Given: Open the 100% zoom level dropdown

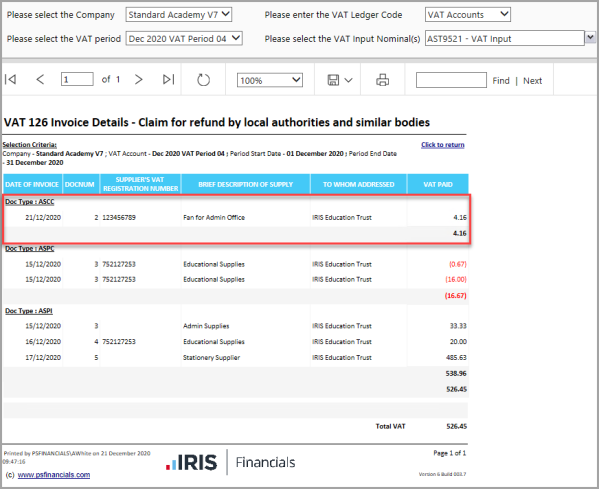Looking at the screenshot, I should 270,80.
